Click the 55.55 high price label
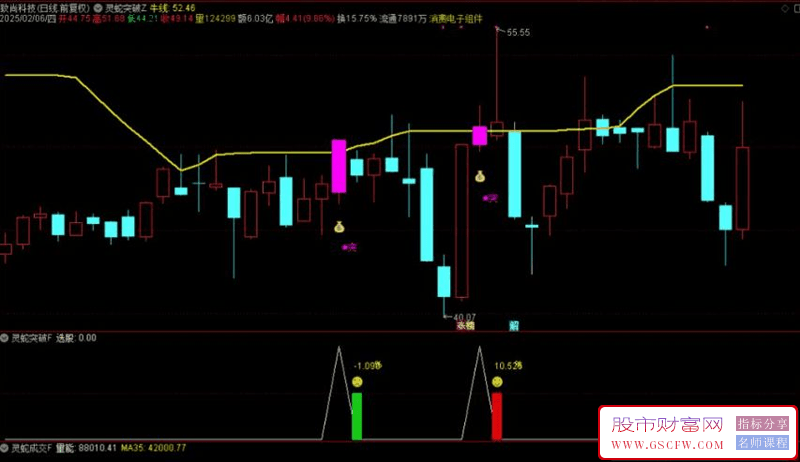 (518, 33)
